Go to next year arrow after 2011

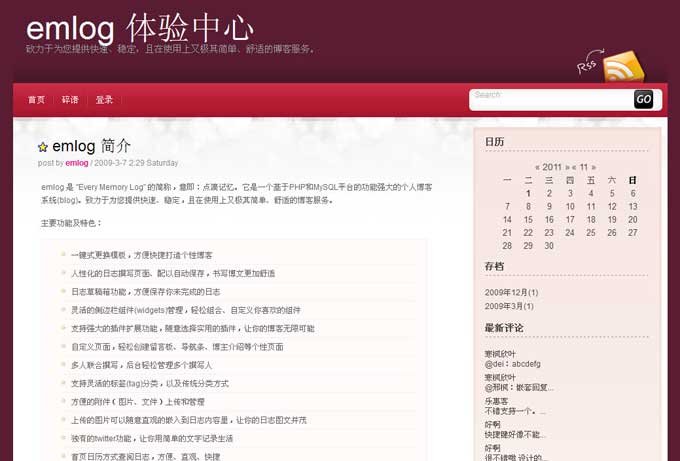[x=568, y=167]
